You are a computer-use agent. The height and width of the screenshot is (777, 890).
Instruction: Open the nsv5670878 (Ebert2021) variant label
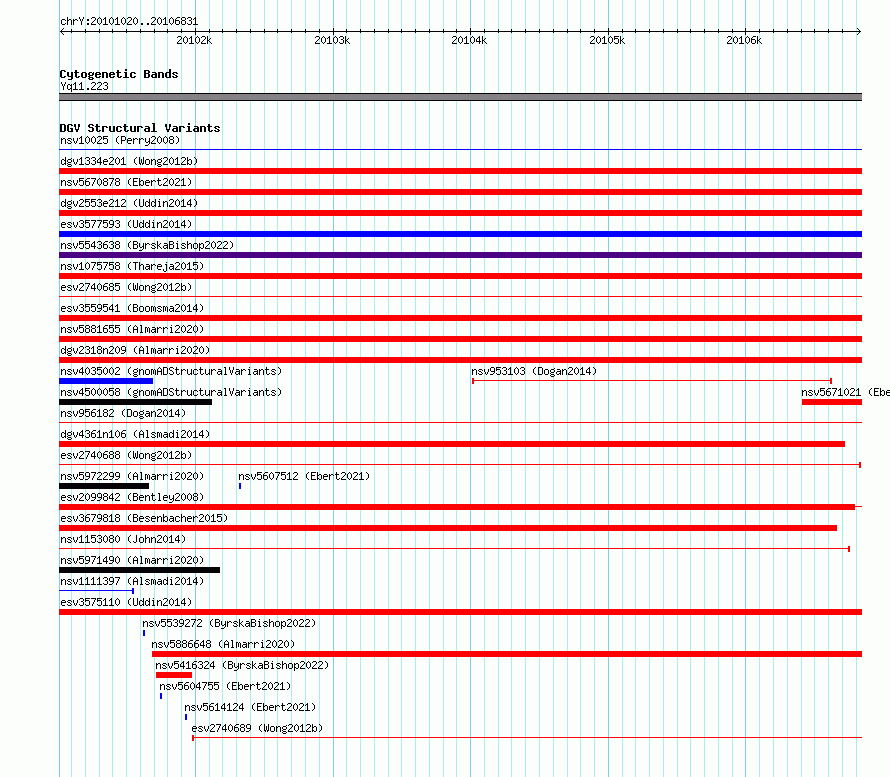pyautogui.click(x=126, y=182)
